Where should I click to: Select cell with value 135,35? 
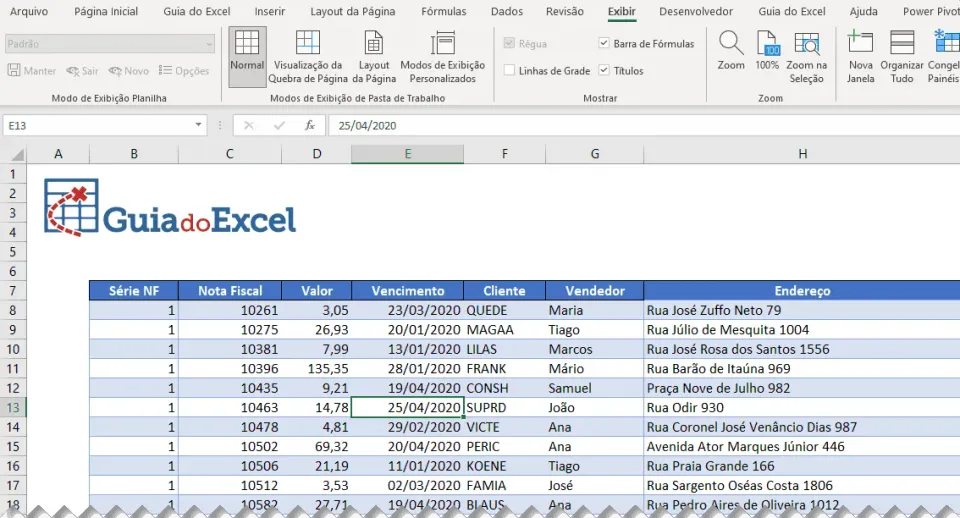(x=317, y=369)
